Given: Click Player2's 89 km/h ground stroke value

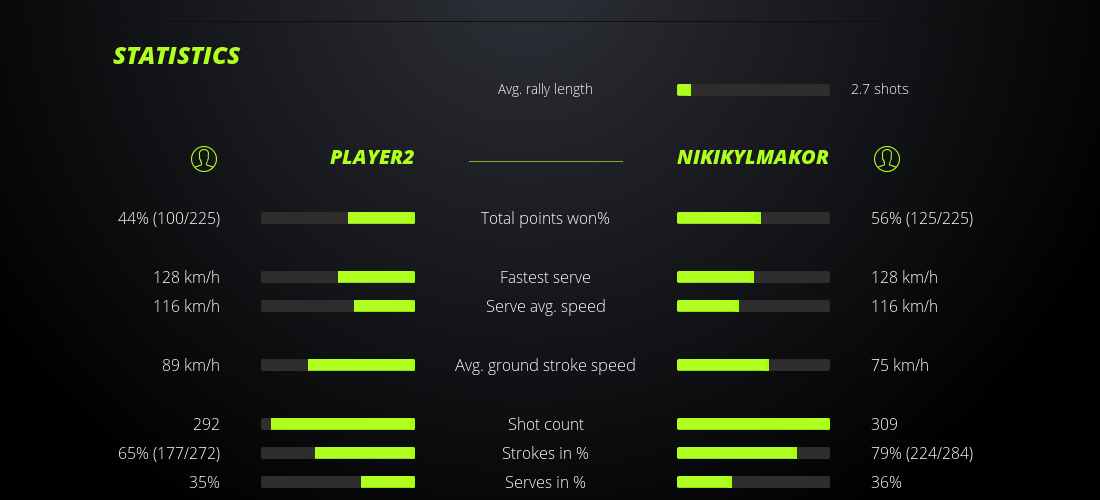Looking at the screenshot, I should point(191,365).
